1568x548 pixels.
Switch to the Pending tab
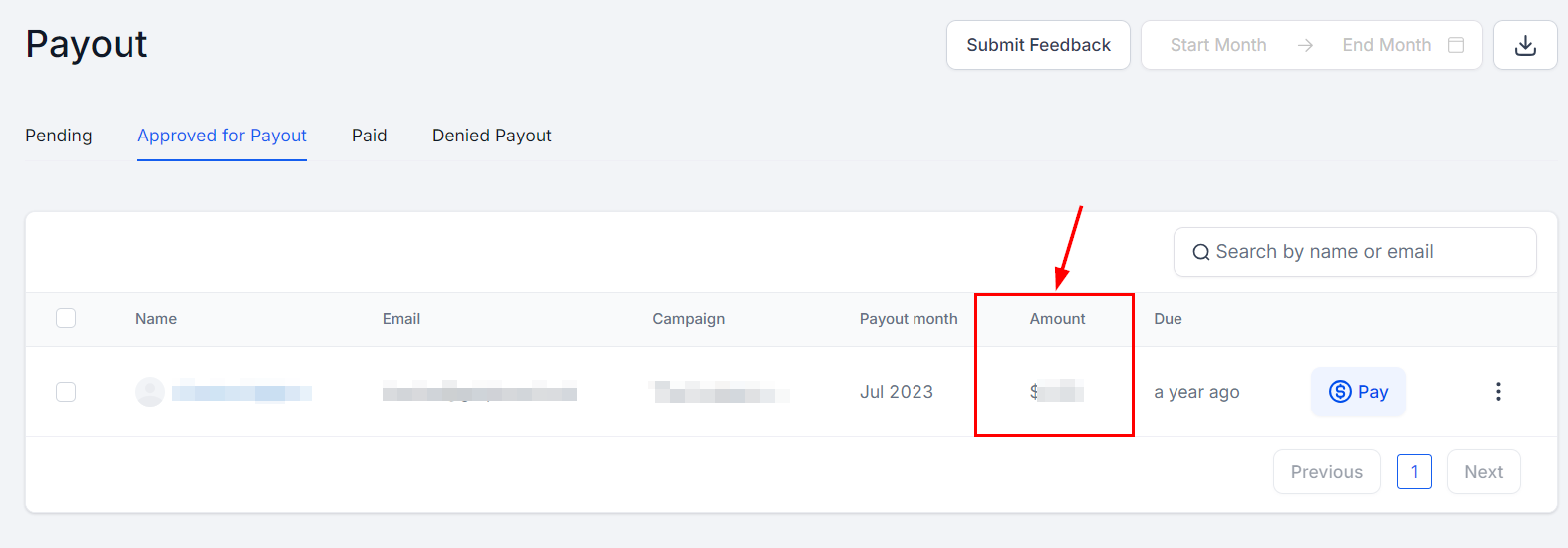[x=59, y=136]
